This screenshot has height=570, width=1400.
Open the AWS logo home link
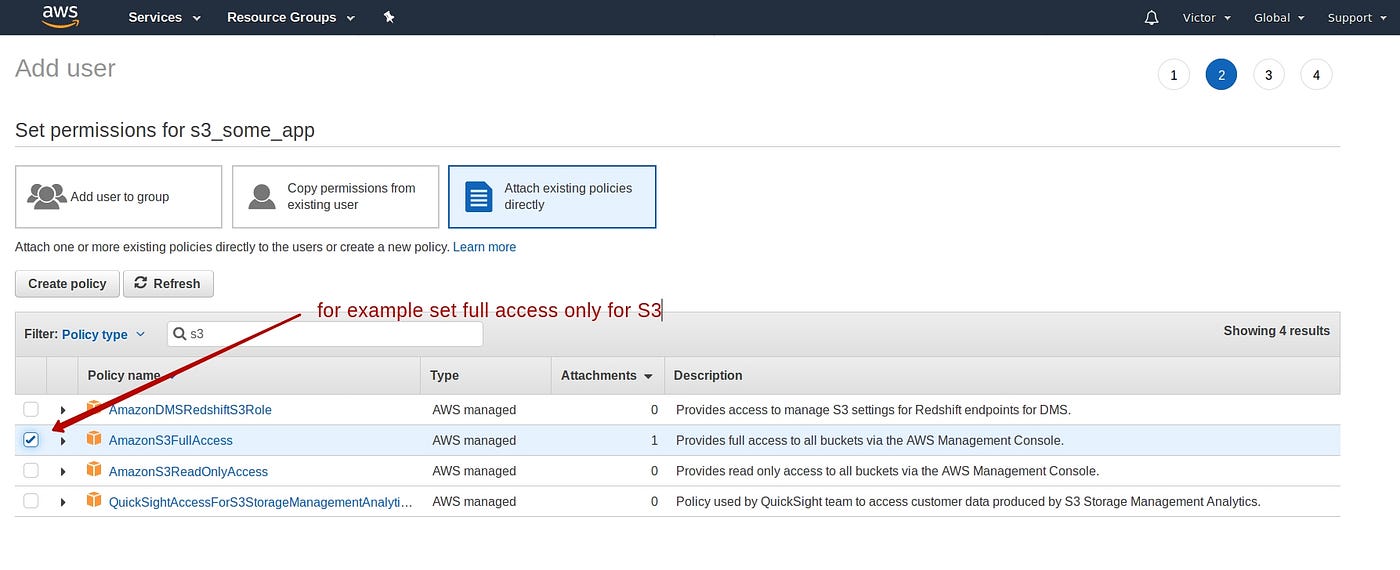60,17
